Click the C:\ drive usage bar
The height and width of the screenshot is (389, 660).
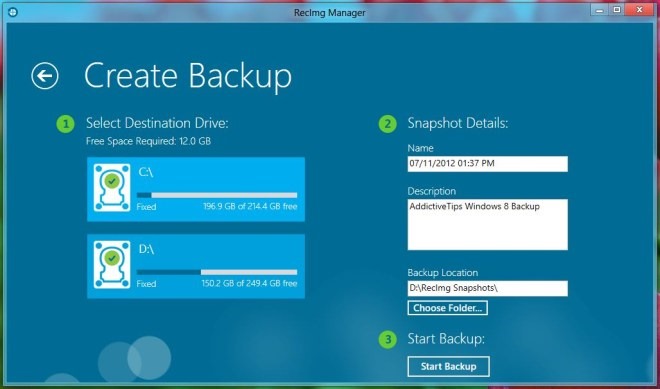(217, 195)
